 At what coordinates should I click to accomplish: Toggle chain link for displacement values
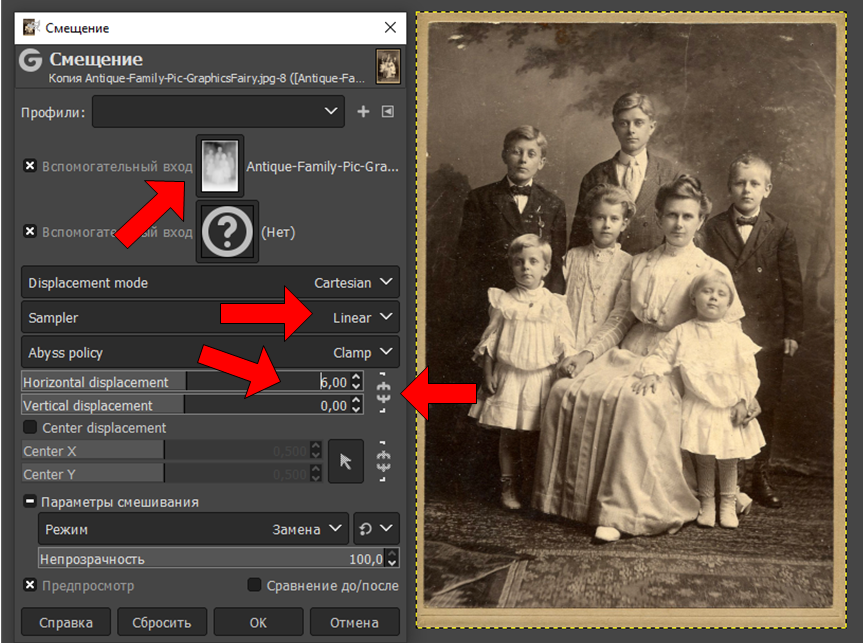coord(383,393)
